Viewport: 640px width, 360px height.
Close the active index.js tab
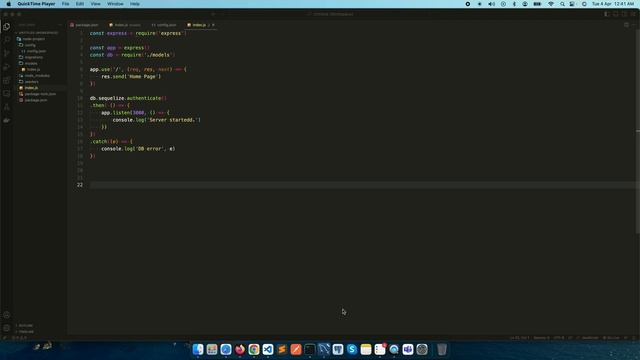[x=213, y=25]
